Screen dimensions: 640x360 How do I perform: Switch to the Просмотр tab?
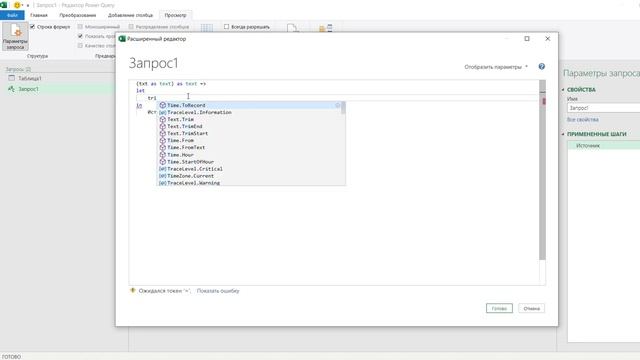pyautogui.click(x=176, y=15)
